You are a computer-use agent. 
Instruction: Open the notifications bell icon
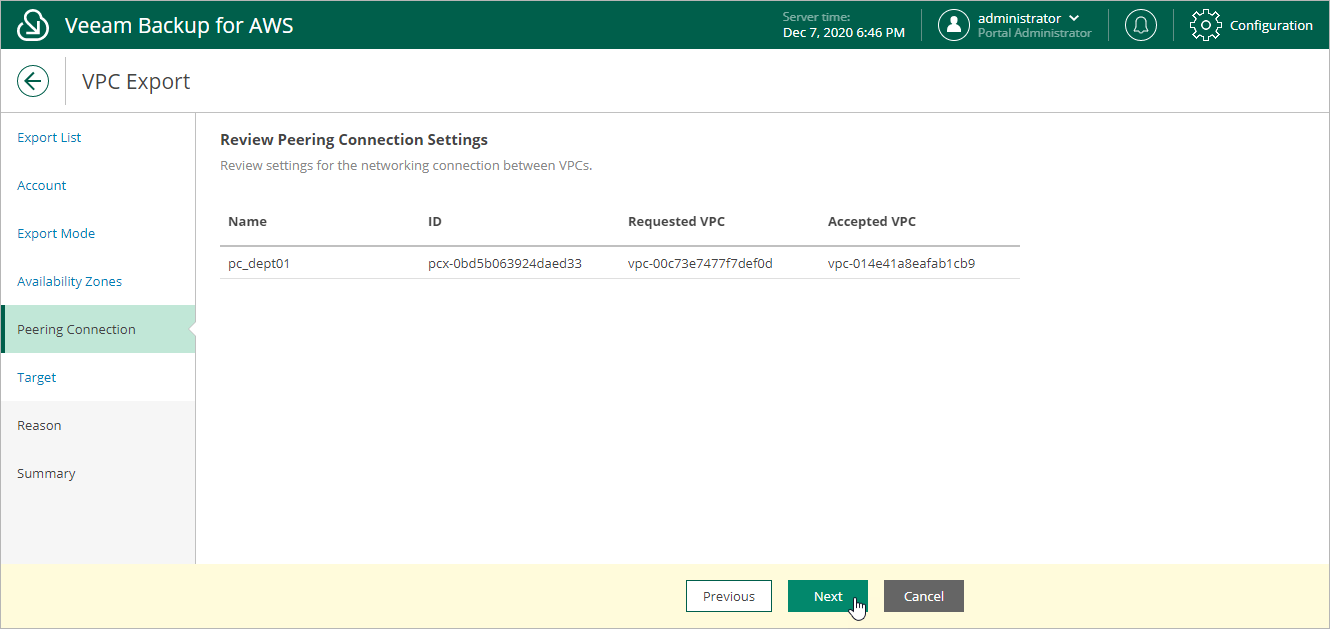[x=1141, y=25]
